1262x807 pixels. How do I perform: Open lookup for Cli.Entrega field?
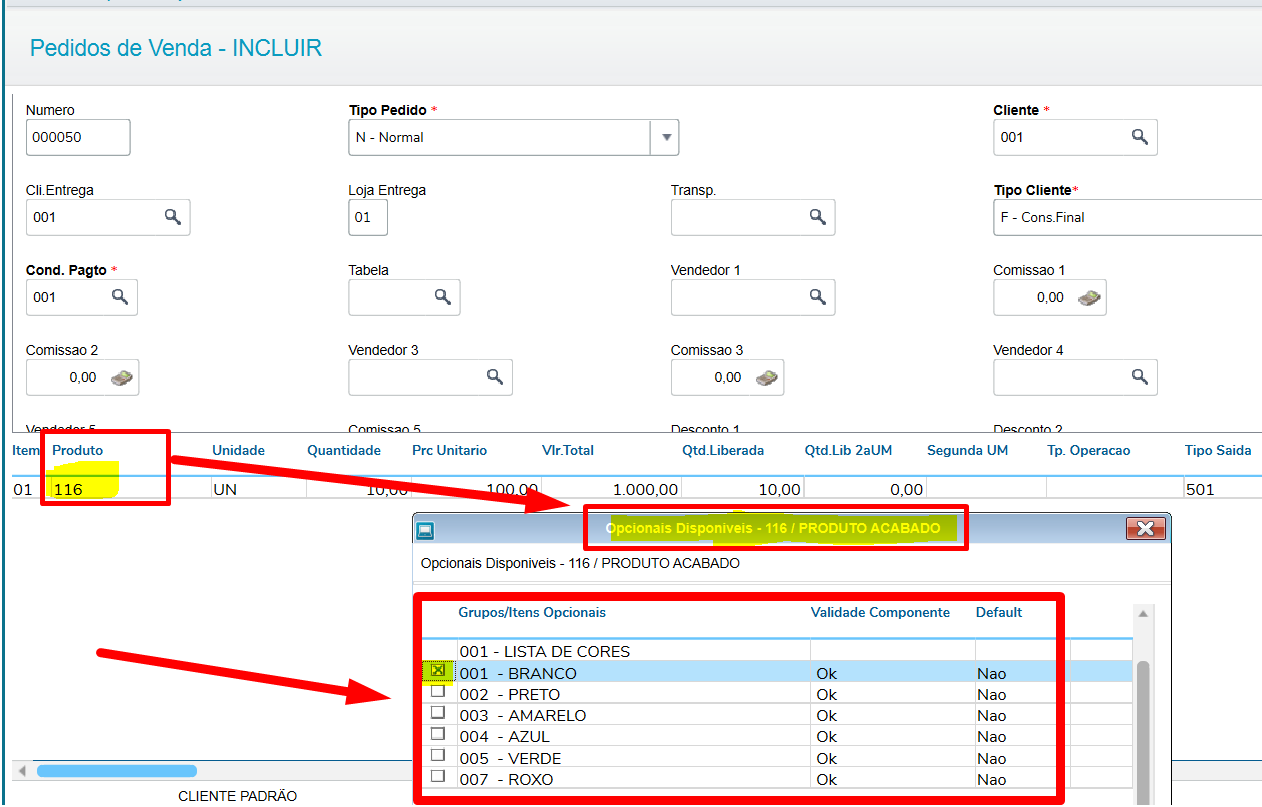[172, 217]
